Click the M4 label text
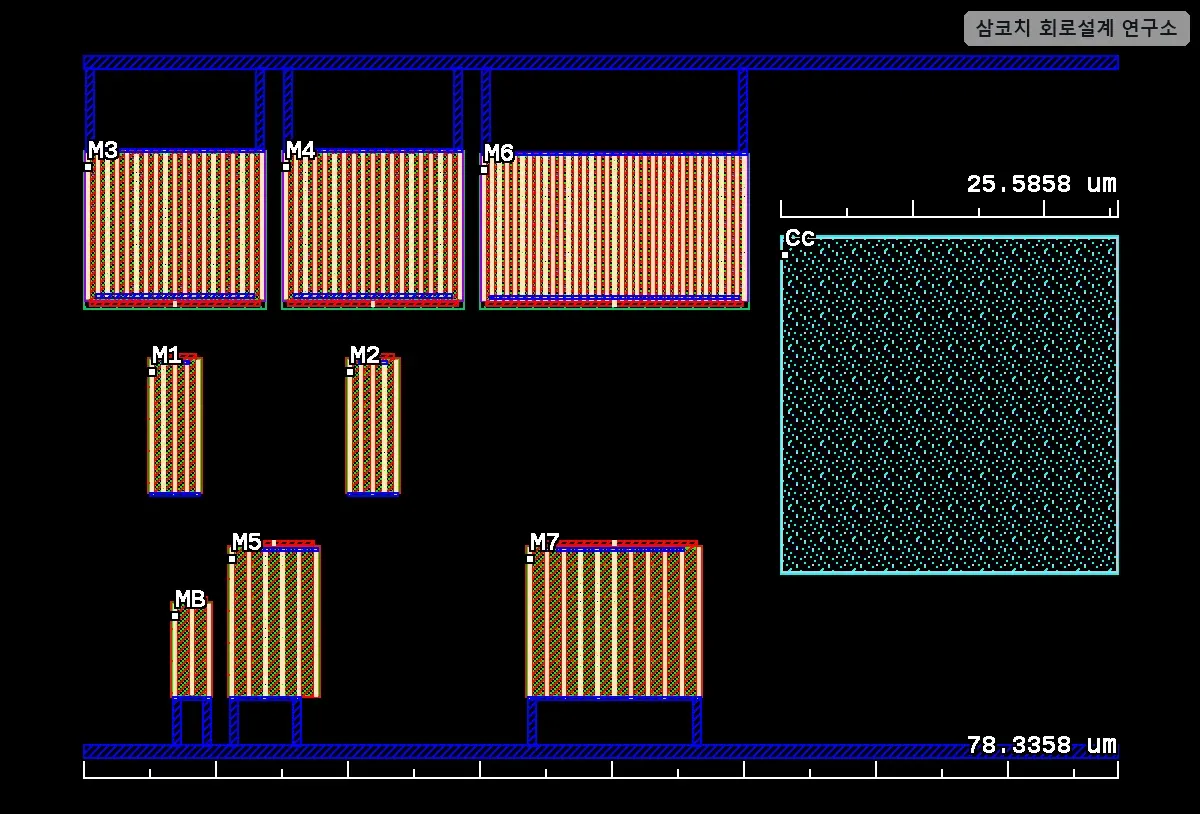Viewport: 1200px width, 814px height. pos(301,151)
